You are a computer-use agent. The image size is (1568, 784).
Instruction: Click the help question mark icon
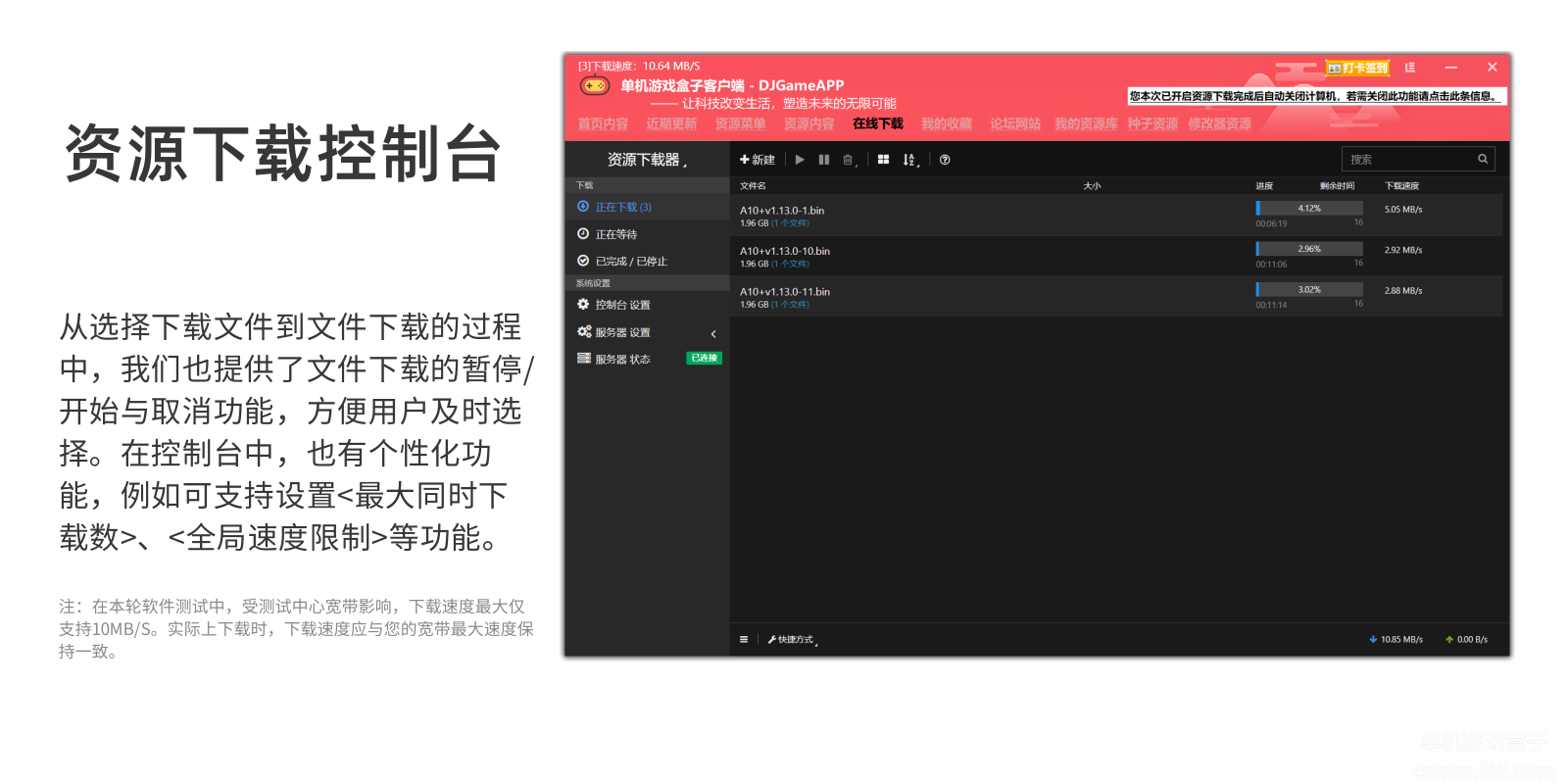coord(945,160)
